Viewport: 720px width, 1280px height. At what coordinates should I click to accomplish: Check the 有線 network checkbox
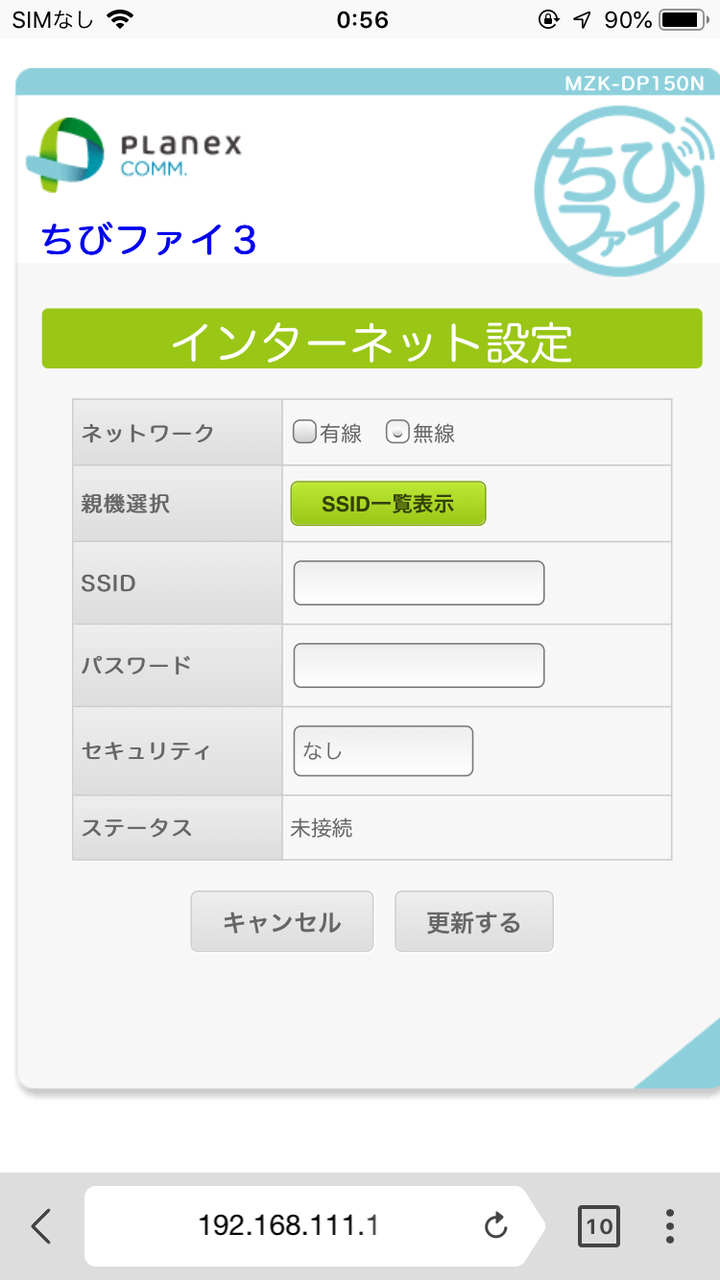pos(304,431)
